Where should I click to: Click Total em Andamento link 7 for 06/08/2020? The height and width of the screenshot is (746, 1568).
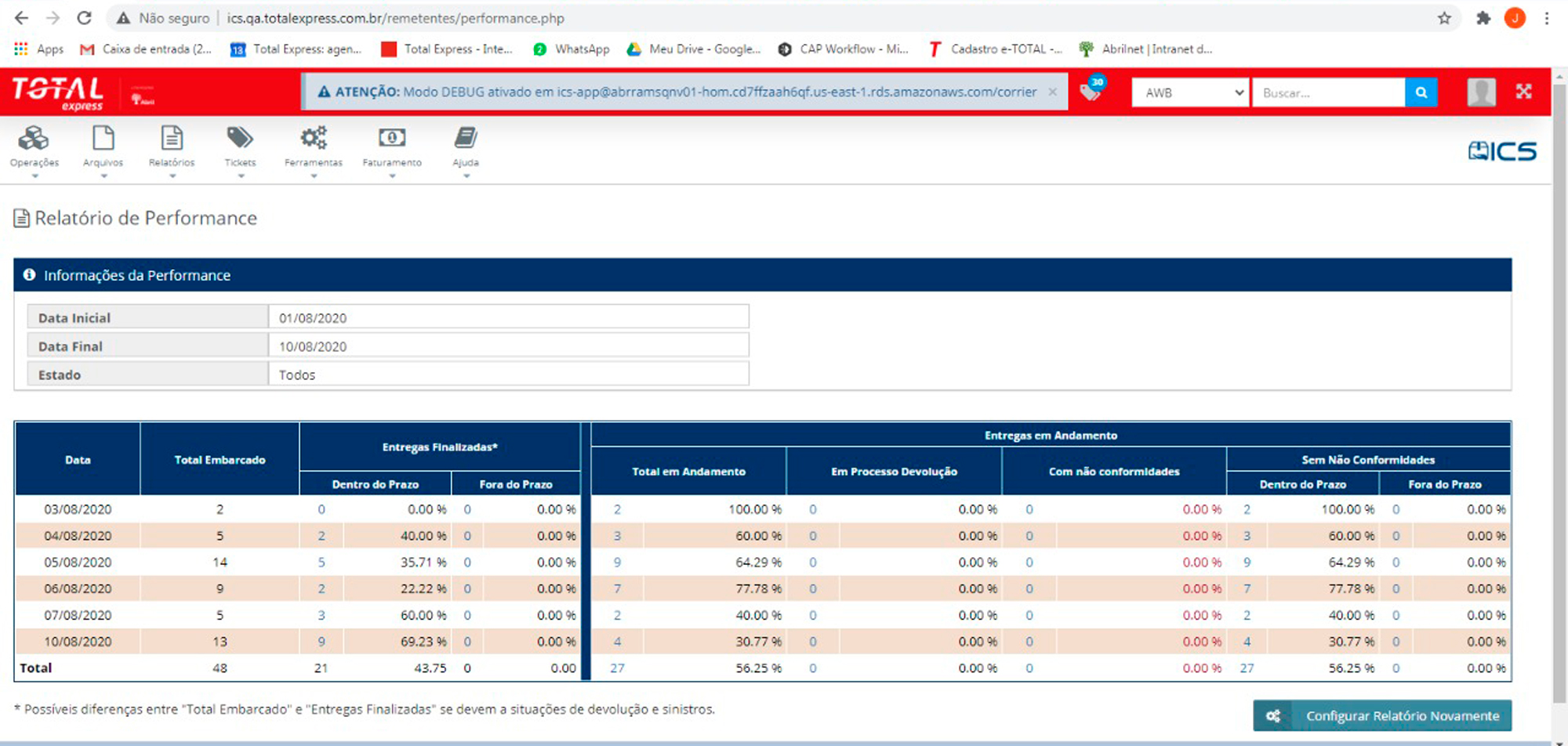click(x=618, y=588)
